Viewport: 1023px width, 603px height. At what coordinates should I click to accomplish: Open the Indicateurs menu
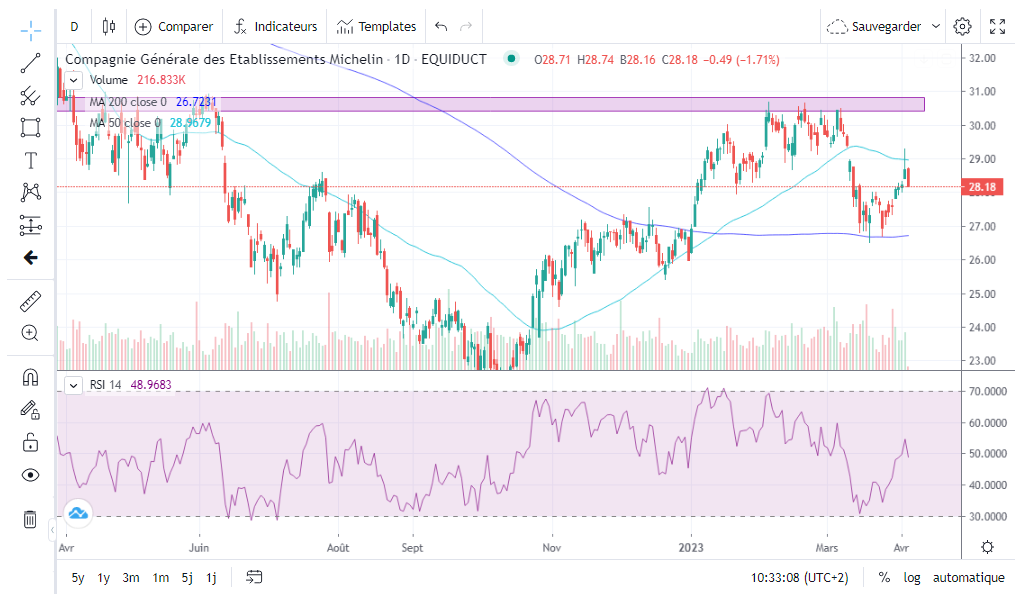click(x=275, y=26)
